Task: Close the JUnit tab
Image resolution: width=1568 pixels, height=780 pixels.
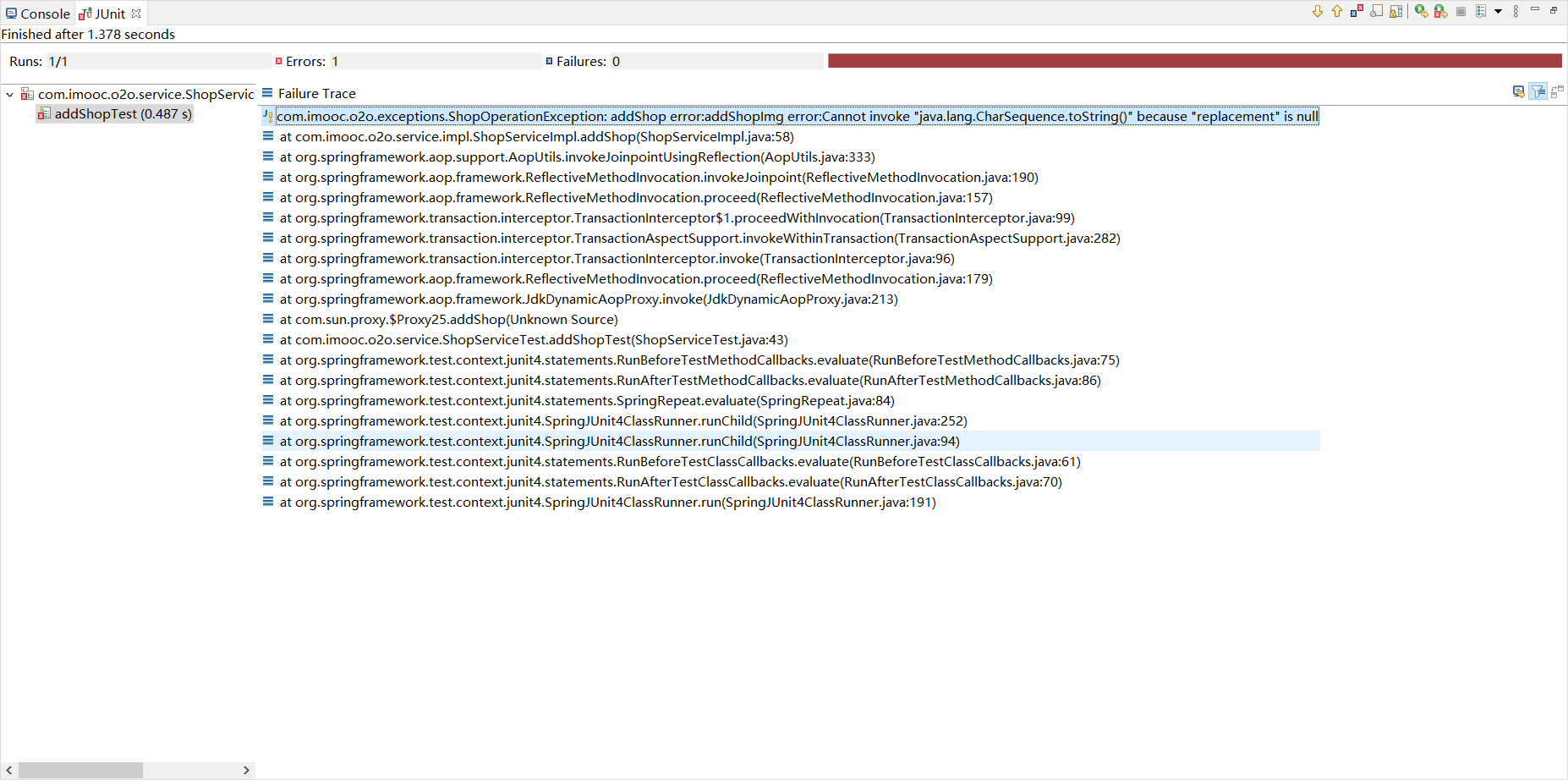Action: pos(136,14)
